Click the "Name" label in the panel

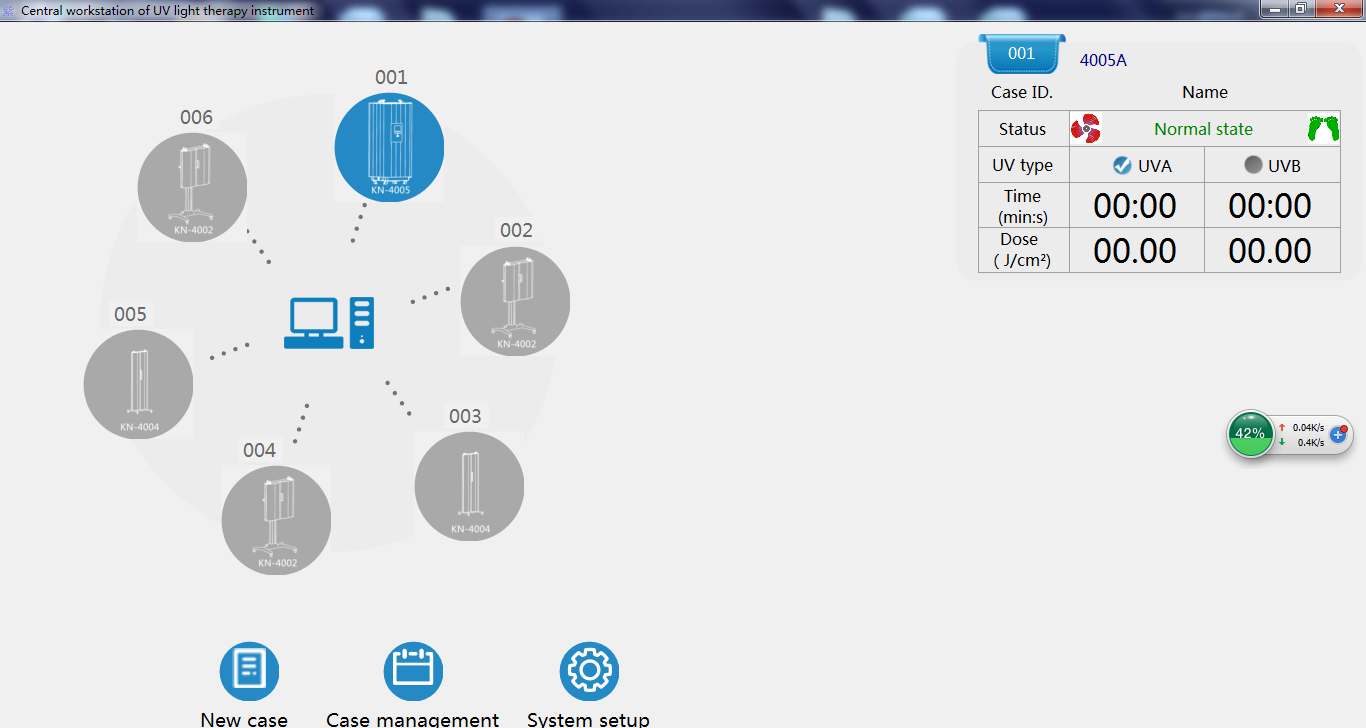pyautogui.click(x=1205, y=92)
